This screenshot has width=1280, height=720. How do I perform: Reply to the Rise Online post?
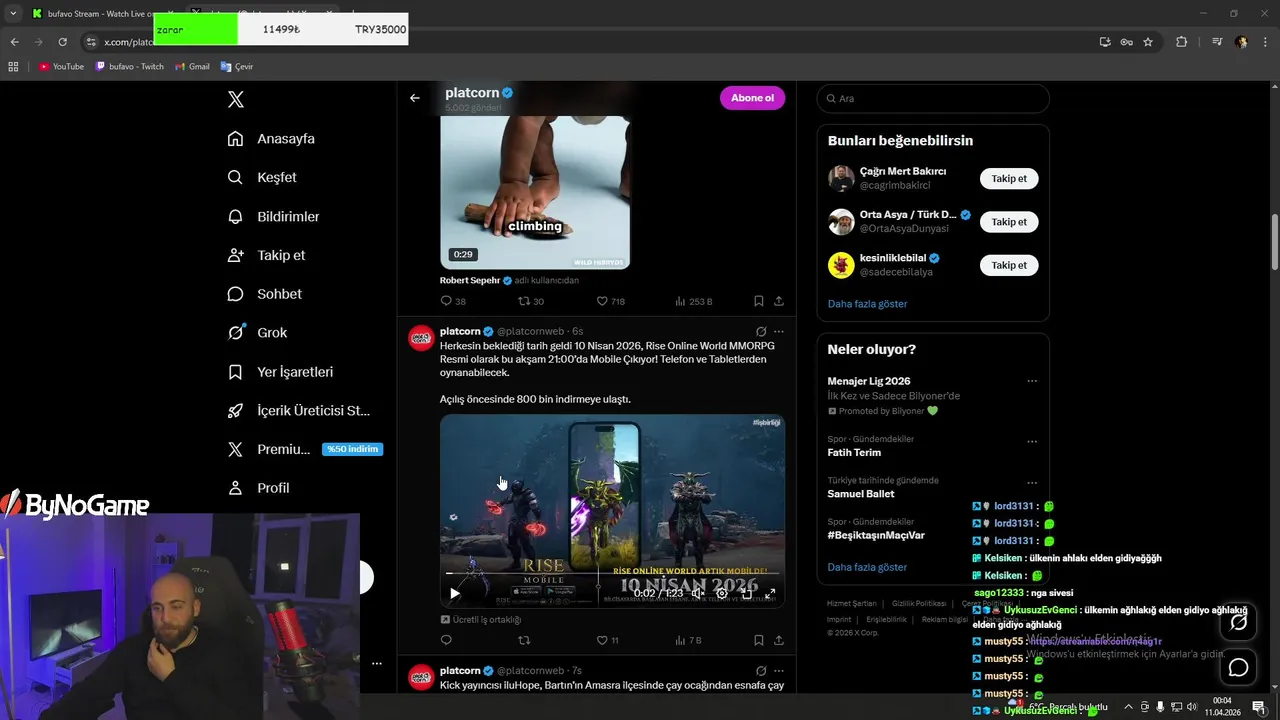pos(446,640)
